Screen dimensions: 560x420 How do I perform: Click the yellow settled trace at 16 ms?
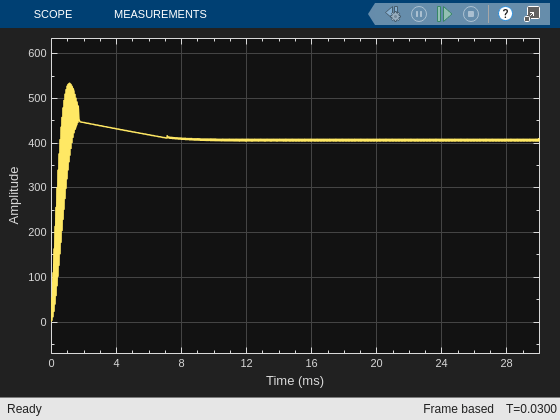pos(311,140)
